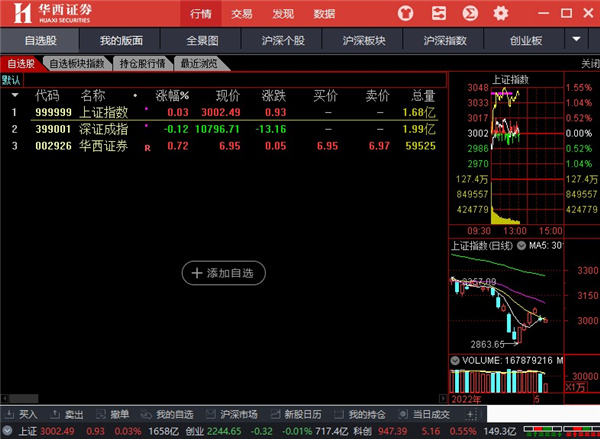Click the 撤单 cancel order shortcut

[x=112, y=415]
